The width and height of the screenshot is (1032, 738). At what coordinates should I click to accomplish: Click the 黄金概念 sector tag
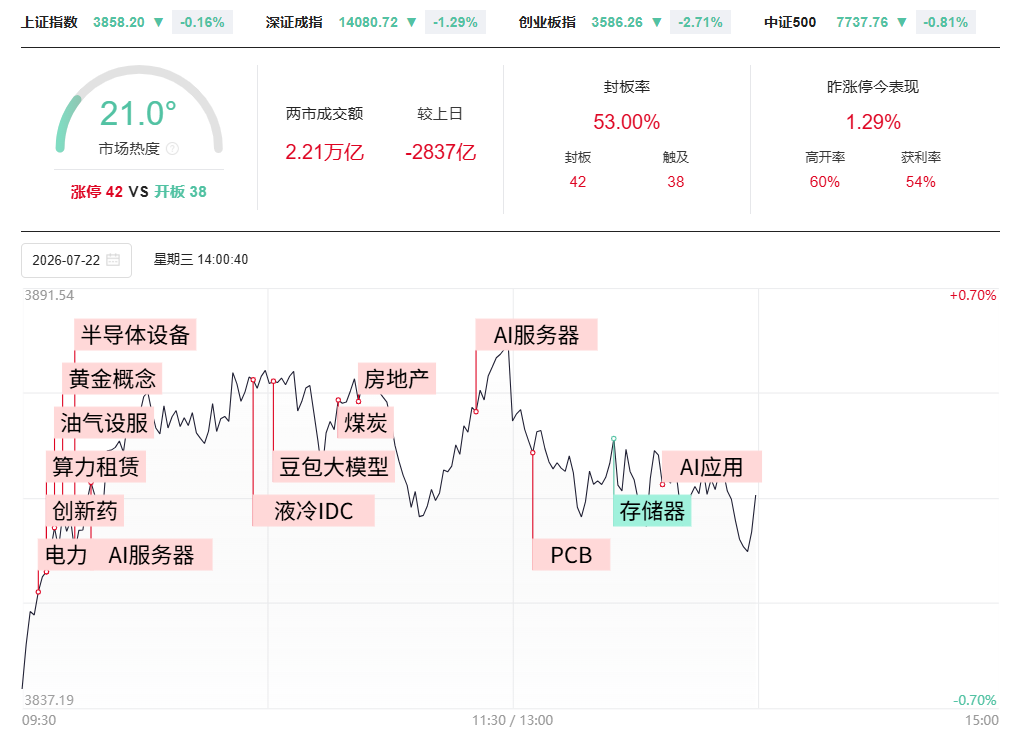(x=112, y=379)
